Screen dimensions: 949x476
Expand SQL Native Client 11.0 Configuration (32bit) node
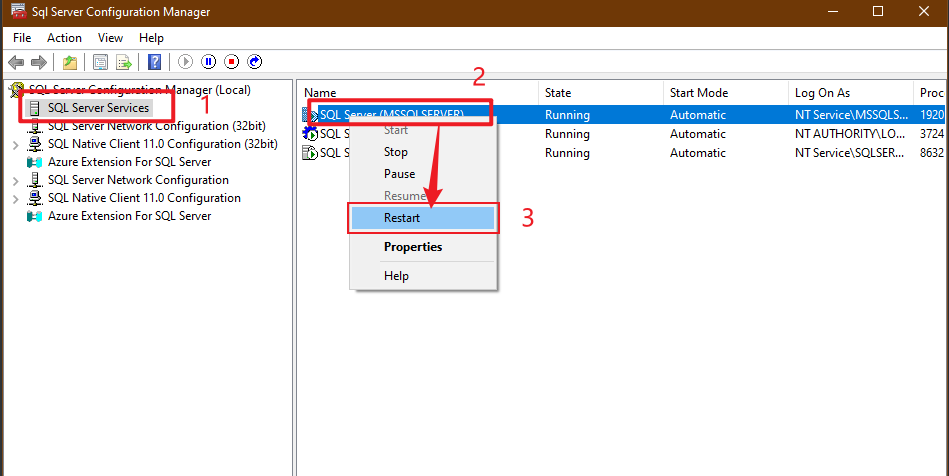click(x=16, y=145)
